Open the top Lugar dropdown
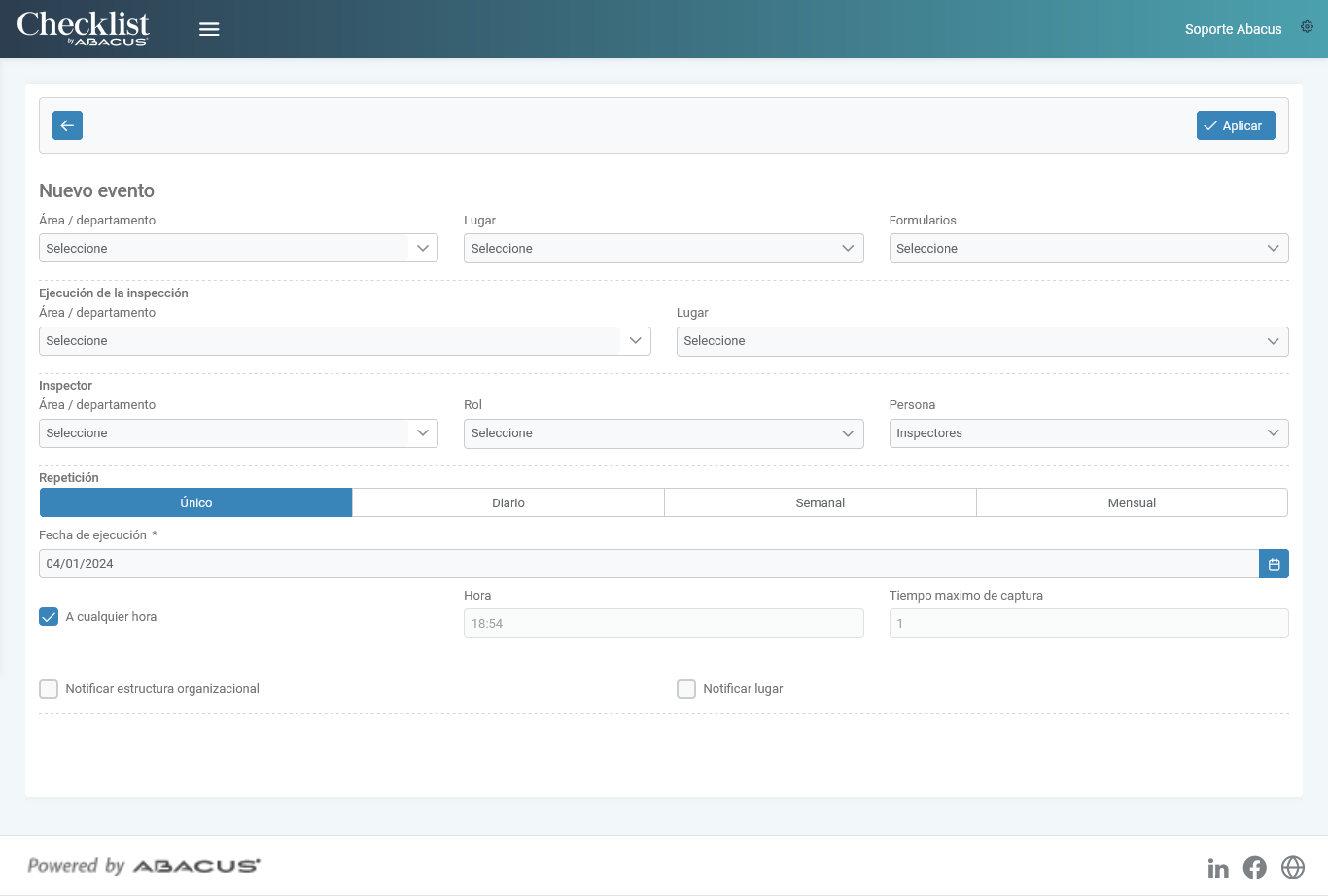The width and height of the screenshot is (1328, 896). coord(664,249)
